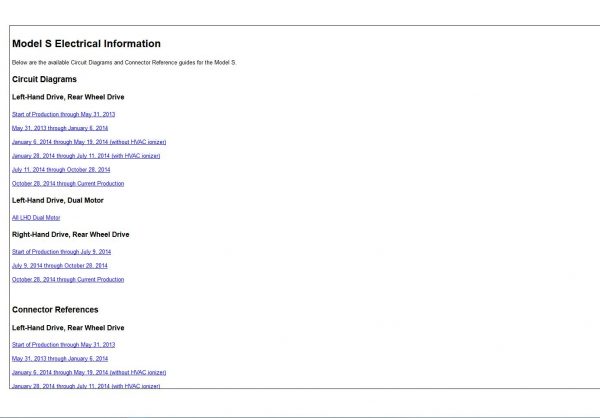Open Connector References 'January 6, 2014 through May 19, 2014' link

(89, 372)
